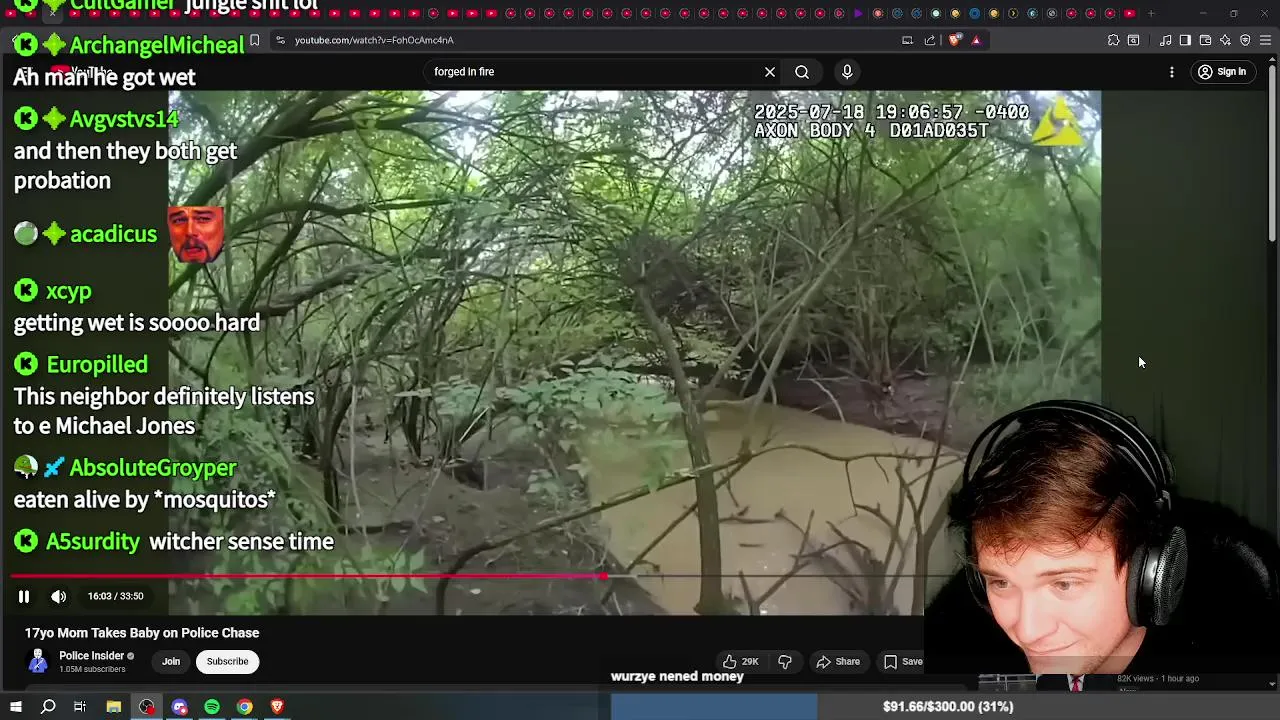Share the video

tap(838, 661)
